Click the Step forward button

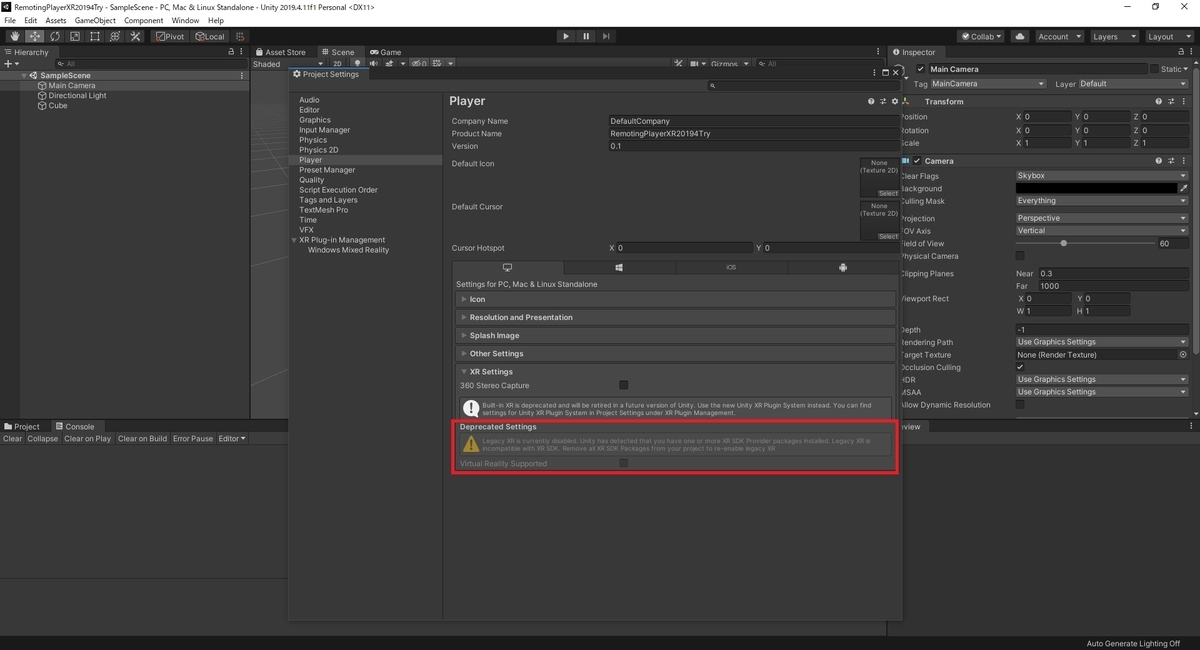click(607, 36)
